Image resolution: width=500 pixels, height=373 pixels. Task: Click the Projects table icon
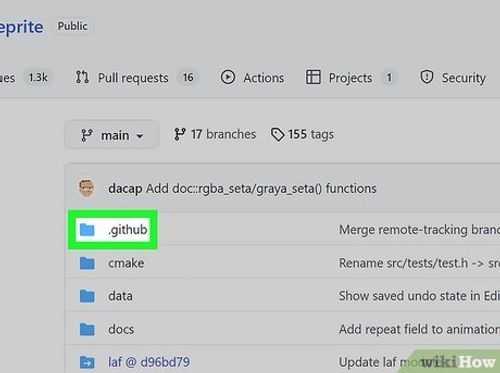313,77
